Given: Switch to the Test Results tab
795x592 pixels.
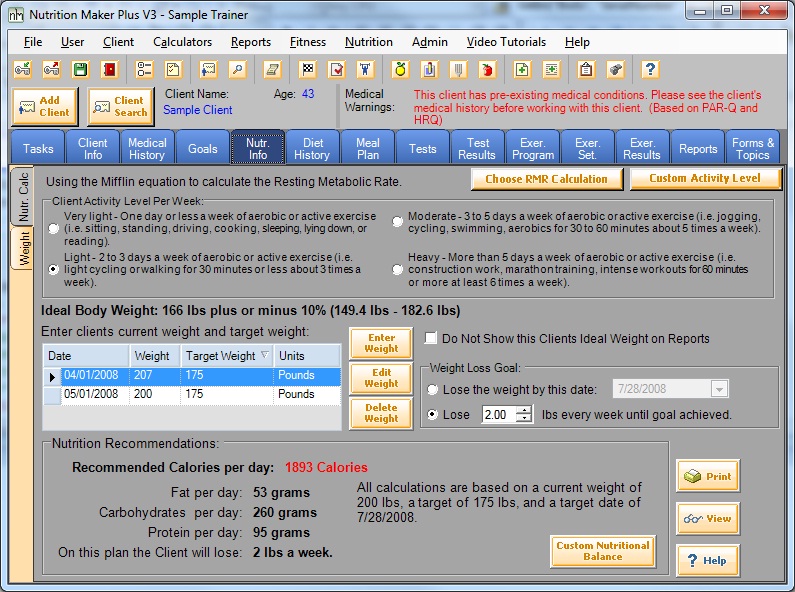Looking at the screenshot, I should [477, 149].
